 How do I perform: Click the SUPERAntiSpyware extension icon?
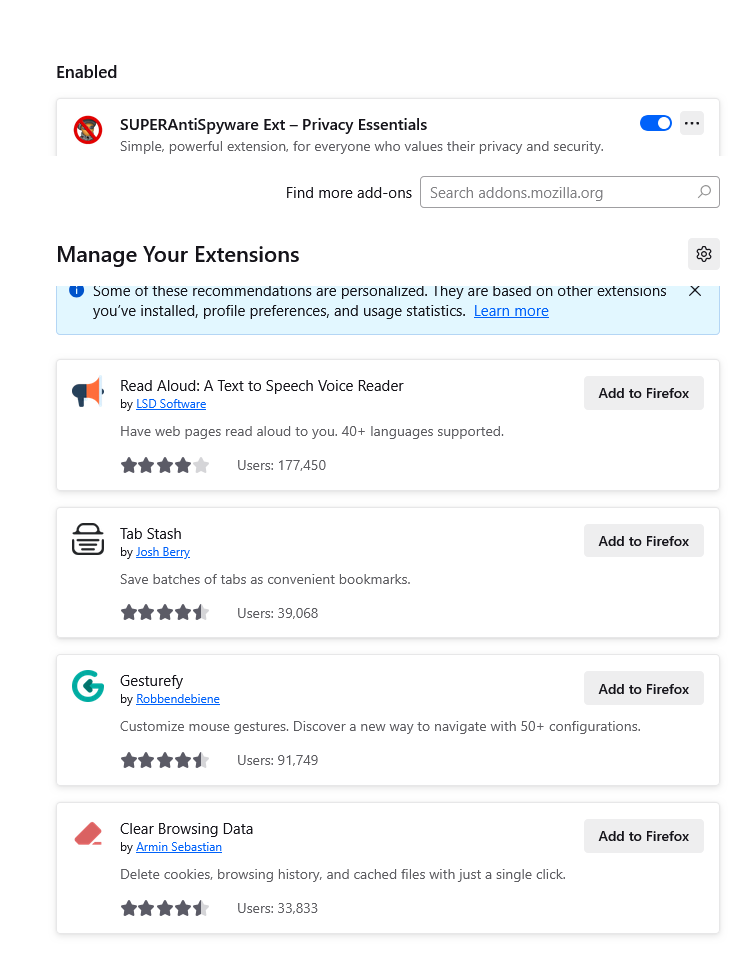88,130
